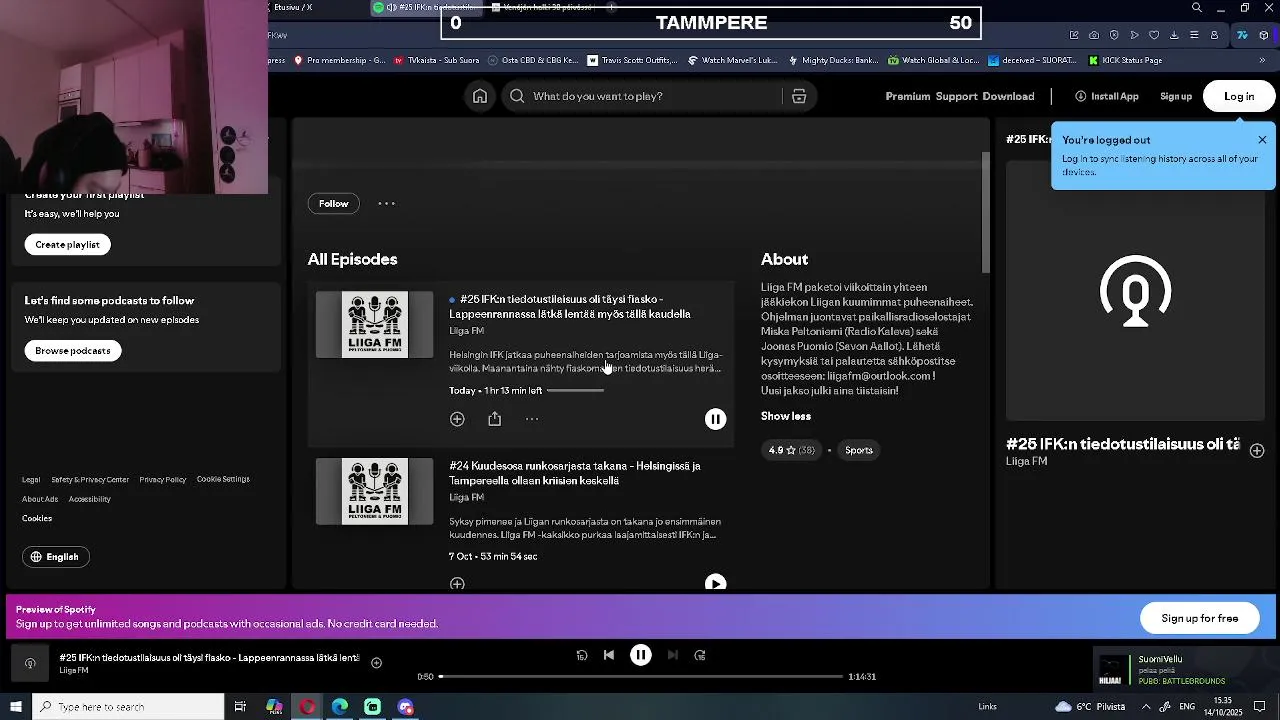This screenshot has height=720, width=1280.
Task: Click taskbar 'Type here to search' box
Action: (x=128, y=707)
